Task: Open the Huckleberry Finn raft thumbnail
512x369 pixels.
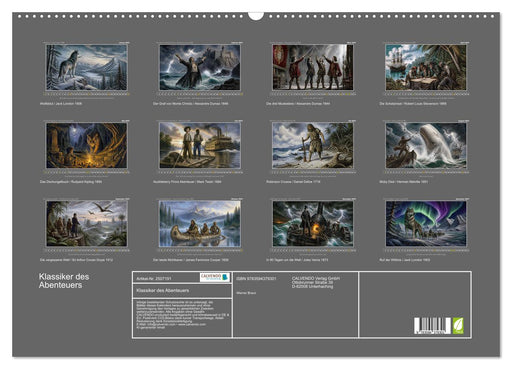Action: (200, 146)
